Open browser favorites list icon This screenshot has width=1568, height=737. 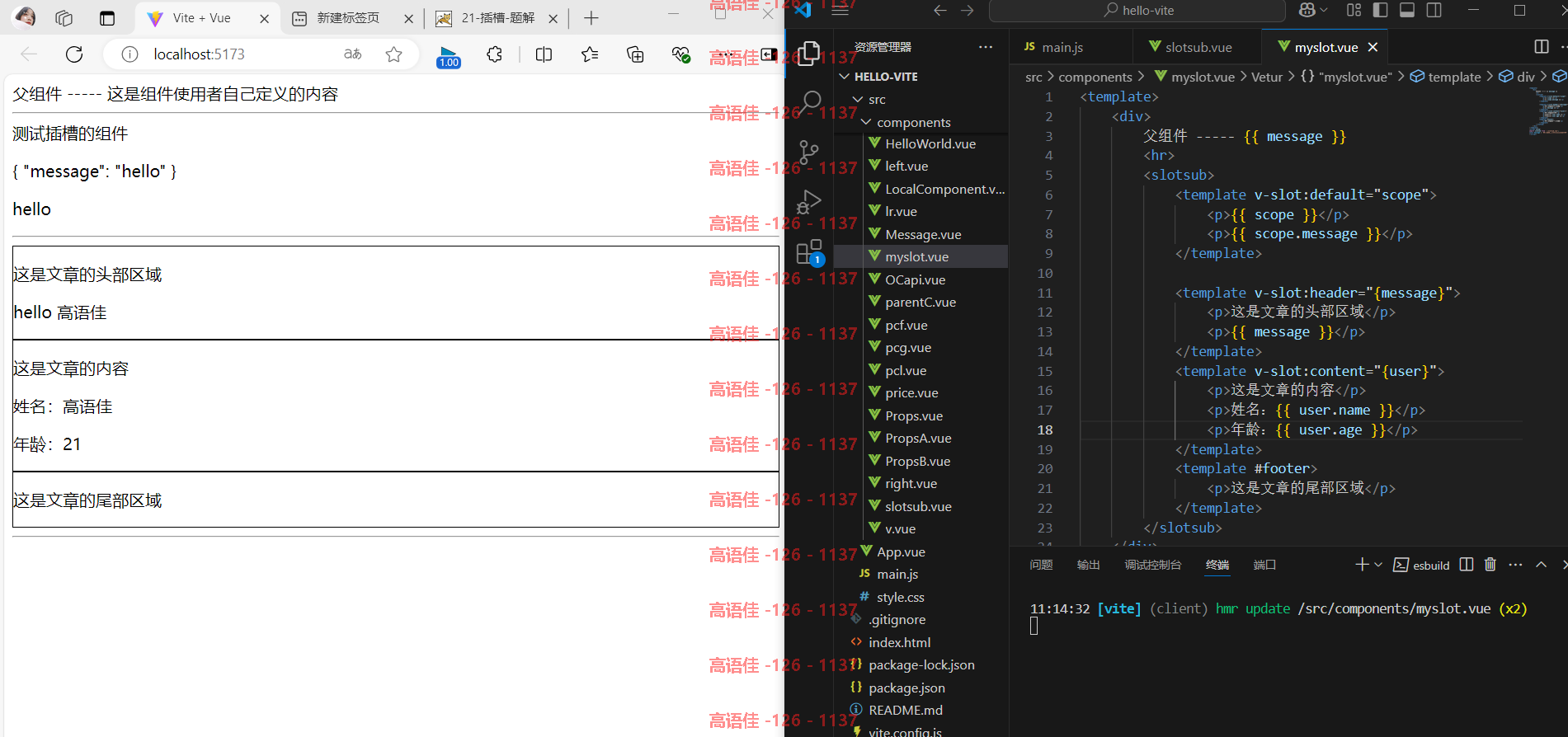(589, 54)
